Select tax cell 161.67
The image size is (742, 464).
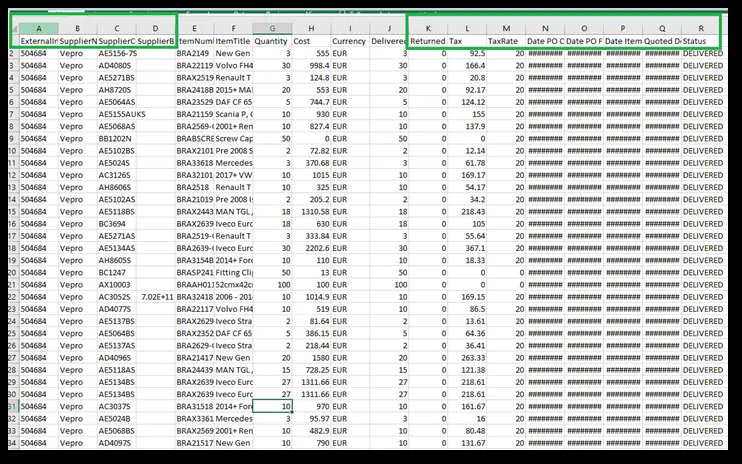[467, 407]
